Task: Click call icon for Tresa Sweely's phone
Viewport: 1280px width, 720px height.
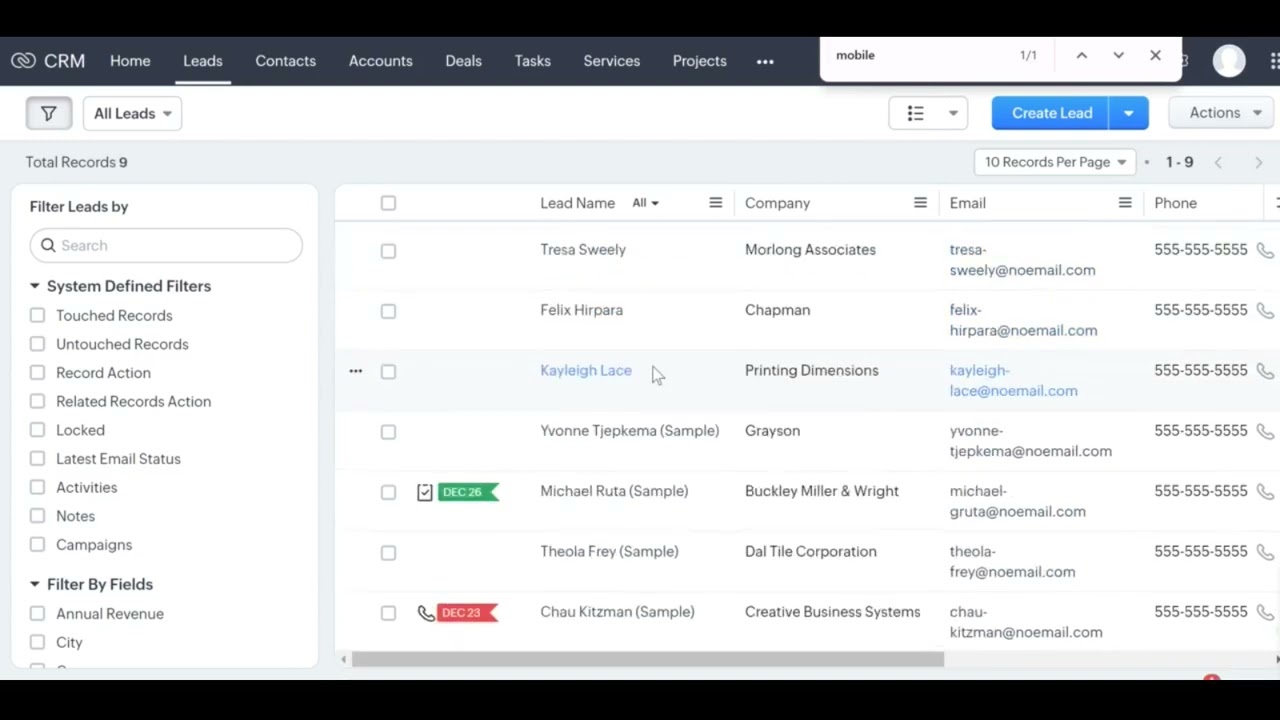Action: pyautogui.click(x=1265, y=251)
